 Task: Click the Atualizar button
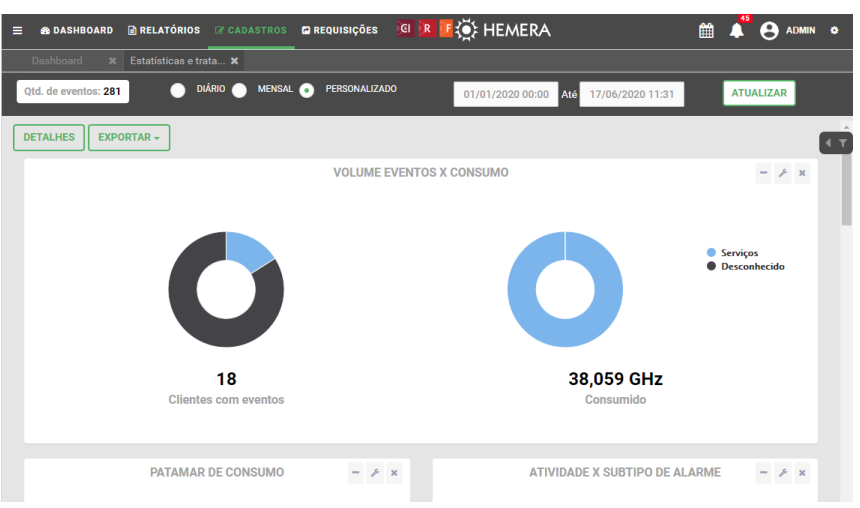(759, 94)
